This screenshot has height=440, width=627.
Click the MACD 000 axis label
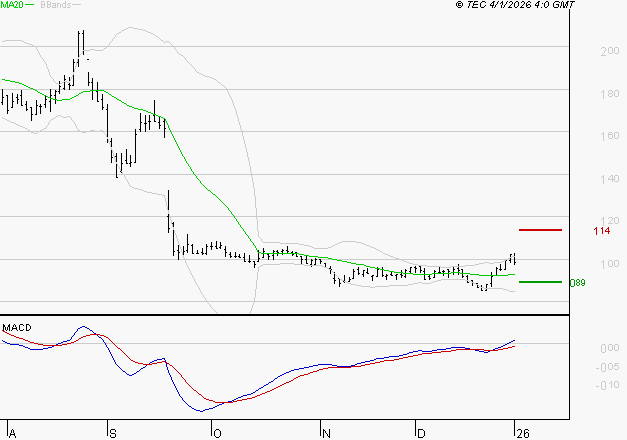coord(610,348)
